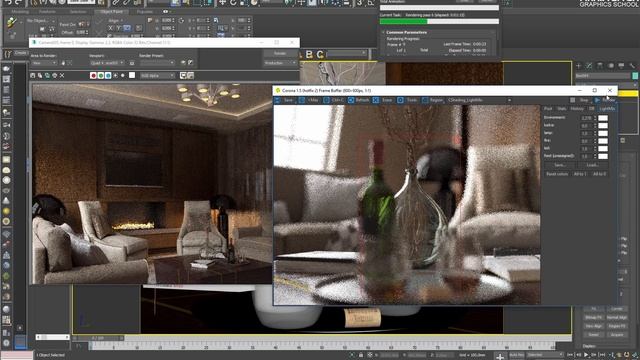Toggle the alpha channel display button
This screenshot has width=640, height=360.
pos(115,76)
